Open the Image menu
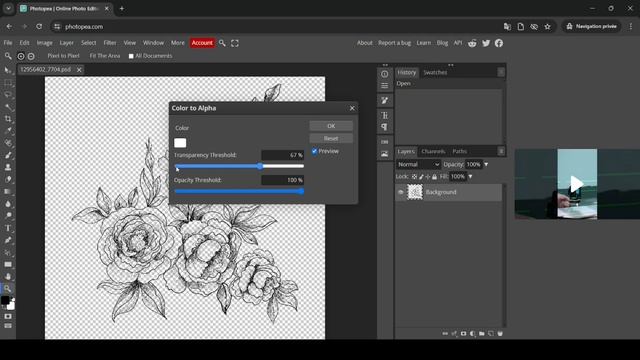This screenshot has height=360, width=640. coord(44,43)
